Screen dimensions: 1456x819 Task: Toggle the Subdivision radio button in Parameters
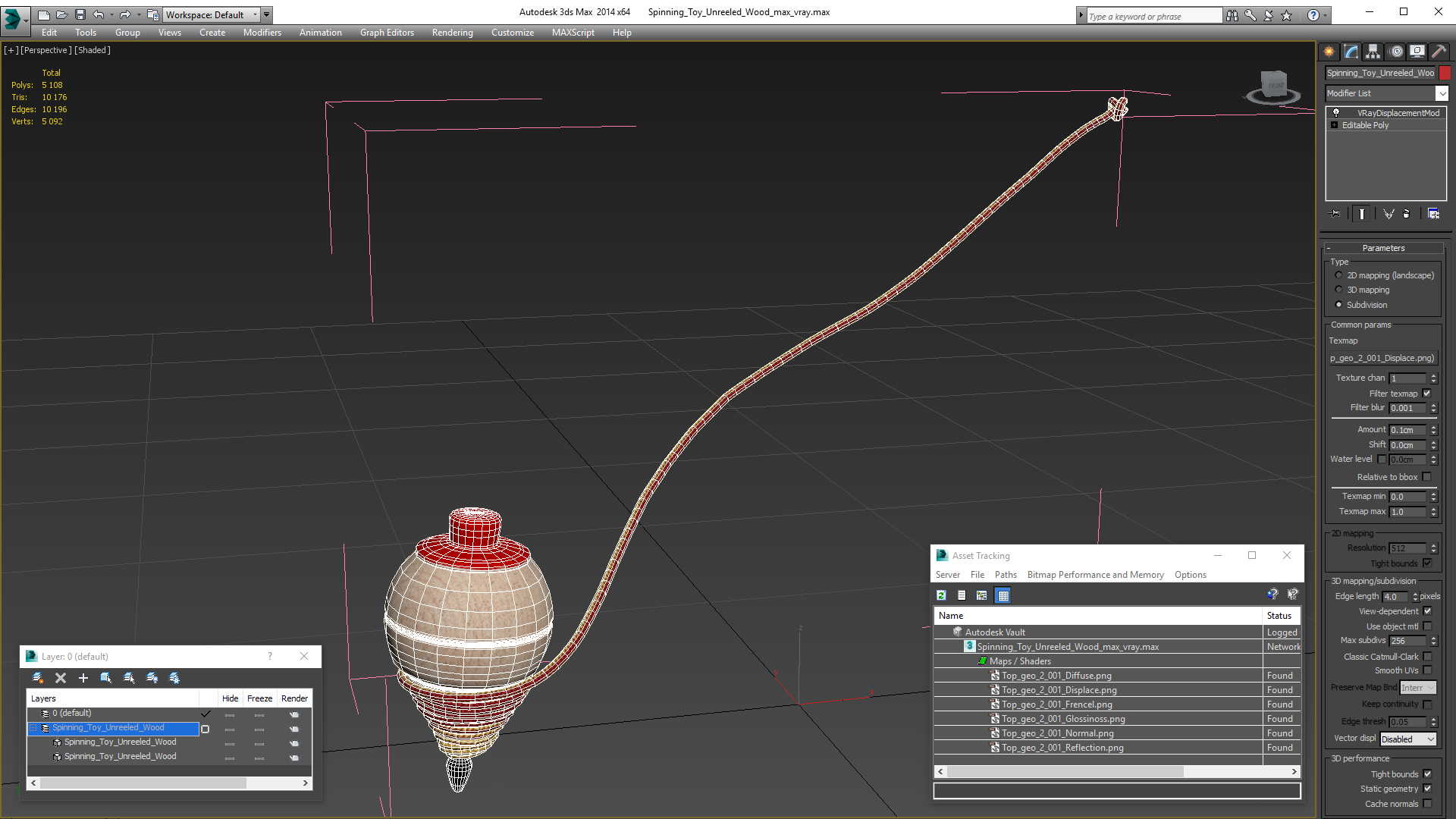point(1339,303)
